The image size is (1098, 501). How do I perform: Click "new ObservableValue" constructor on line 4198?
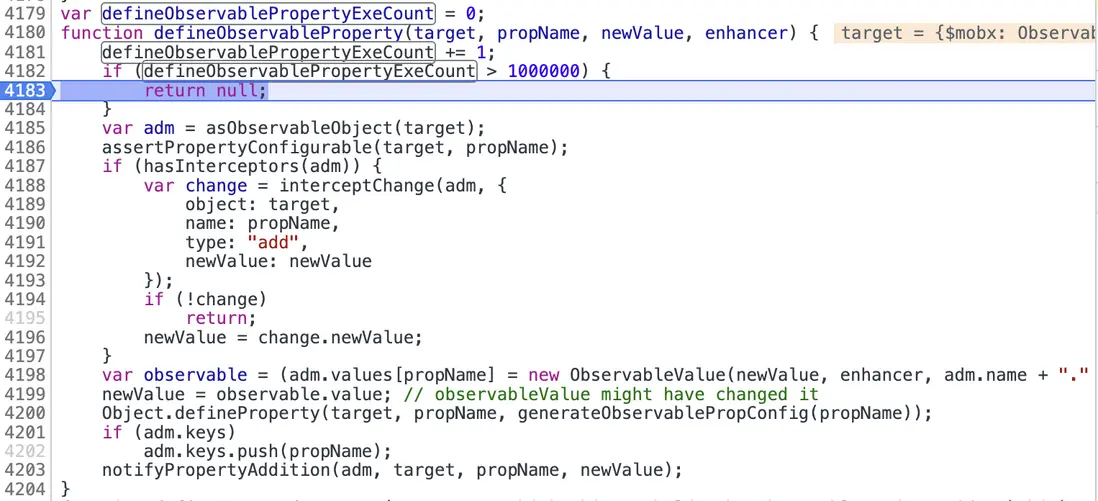(x=626, y=375)
